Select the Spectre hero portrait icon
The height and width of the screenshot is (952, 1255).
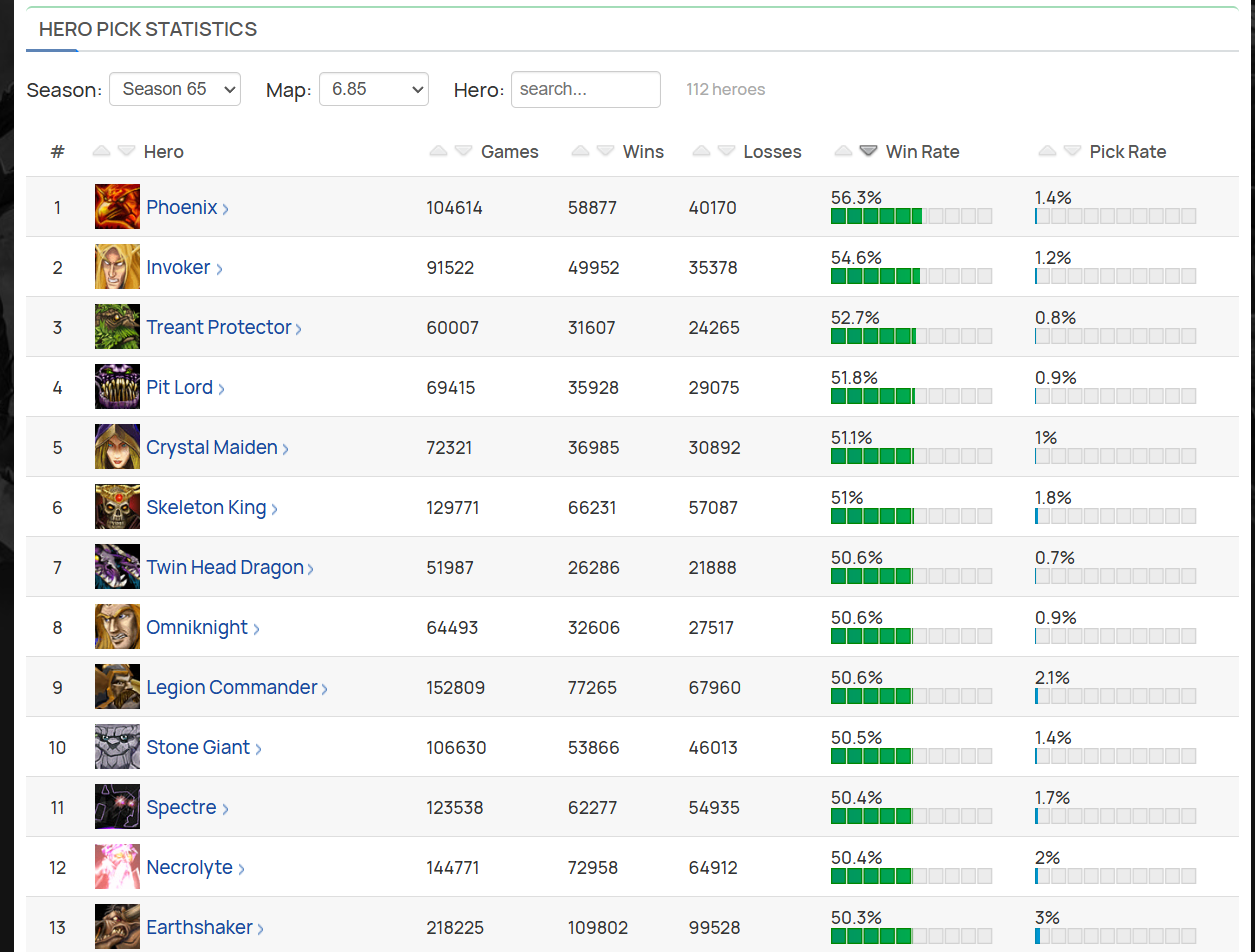(117, 807)
